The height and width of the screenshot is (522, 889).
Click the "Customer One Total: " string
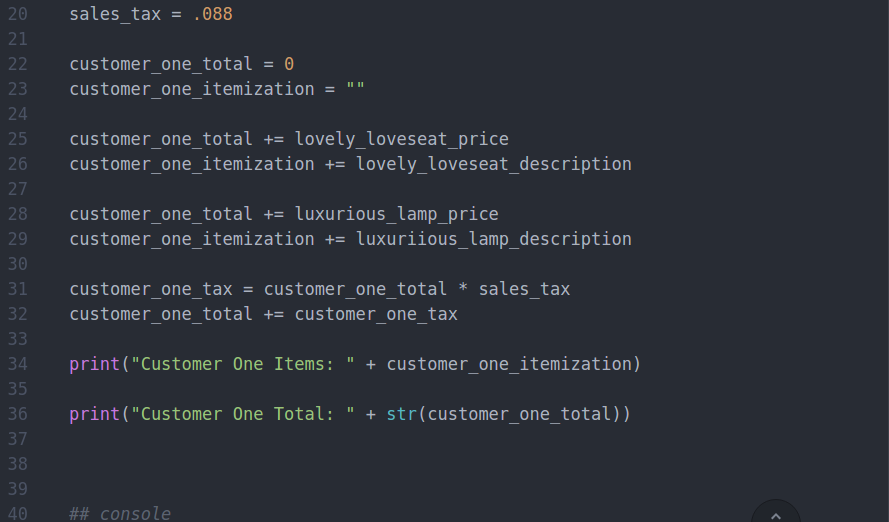[x=243, y=414]
